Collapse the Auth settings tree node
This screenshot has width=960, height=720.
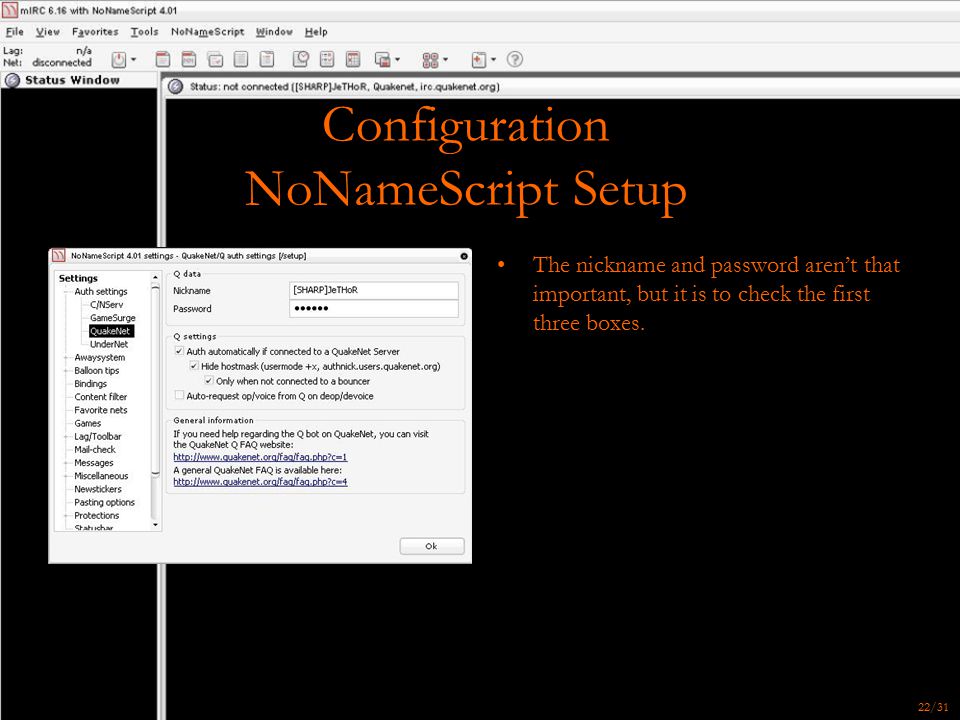pyautogui.click(x=67, y=291)
